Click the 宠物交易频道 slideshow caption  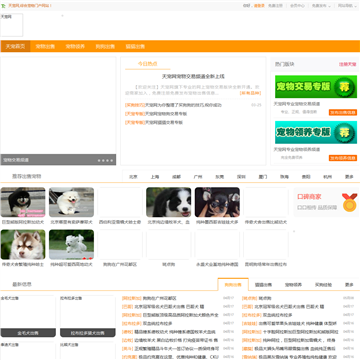point(16,160)
